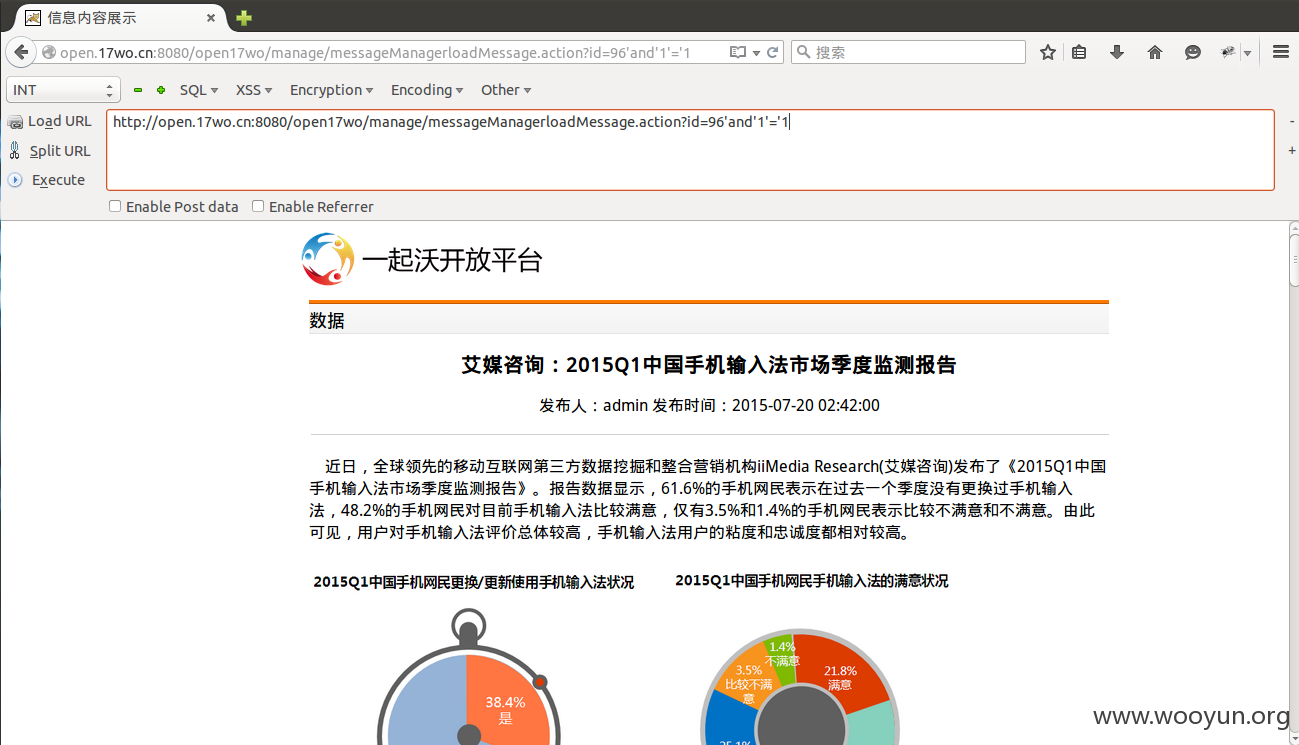Click Execute text button
Image resolution: width=1299 pixels, height=745 pixels.
coord(58,180)
